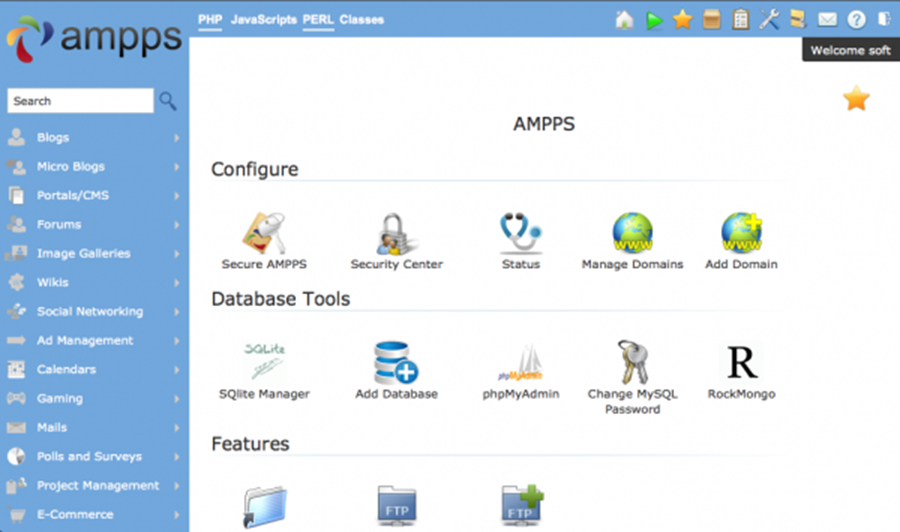
Task: Open the Status stethoscope icon
Action: point(521,233)
